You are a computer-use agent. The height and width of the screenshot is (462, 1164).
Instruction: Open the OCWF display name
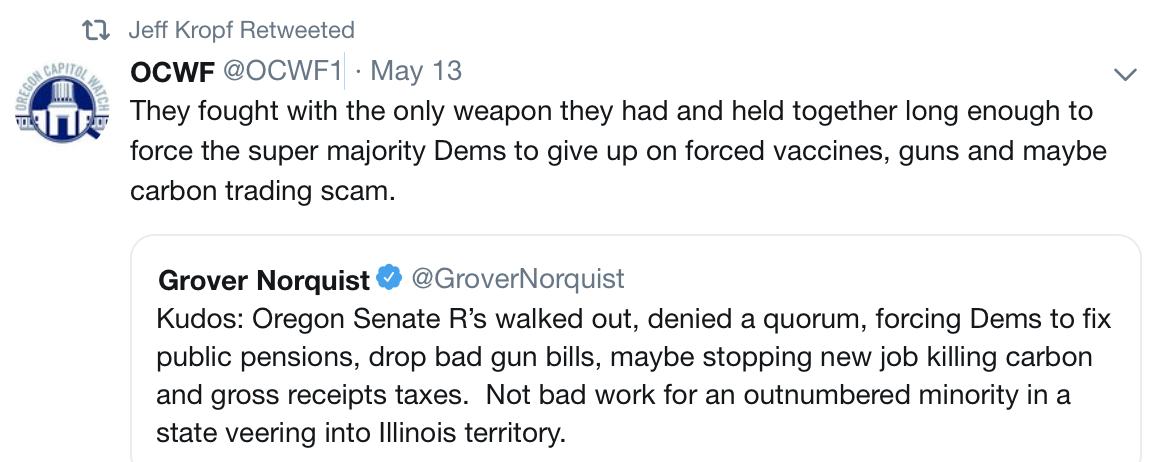click(174, 72)
